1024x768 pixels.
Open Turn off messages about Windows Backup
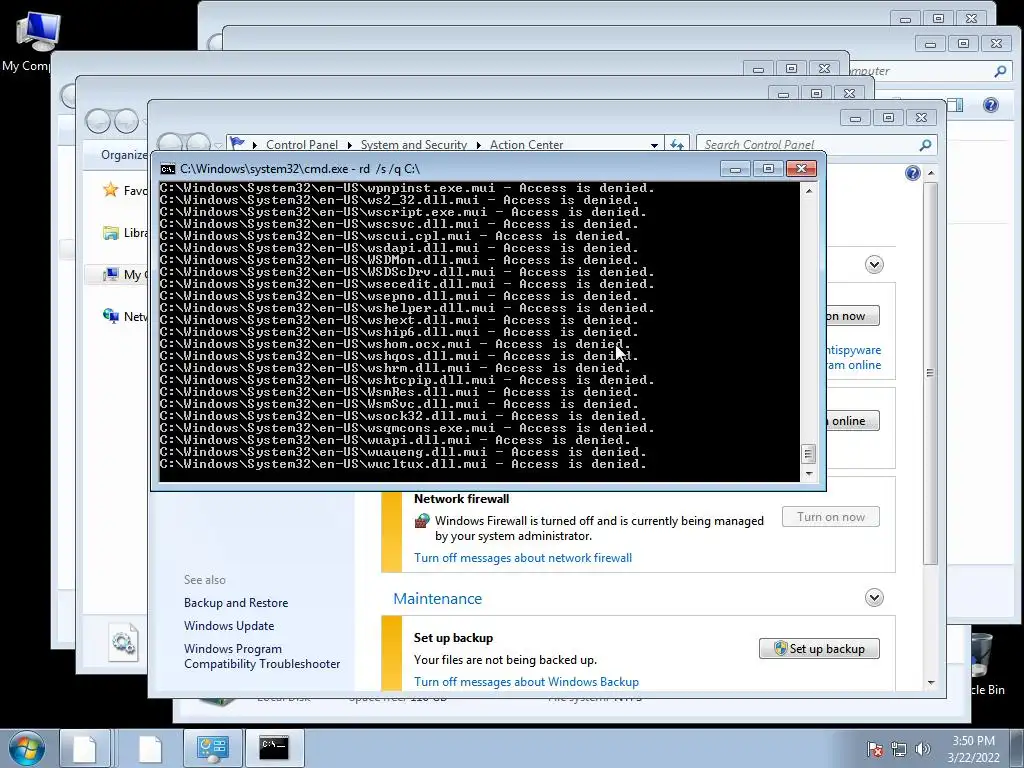526,682
